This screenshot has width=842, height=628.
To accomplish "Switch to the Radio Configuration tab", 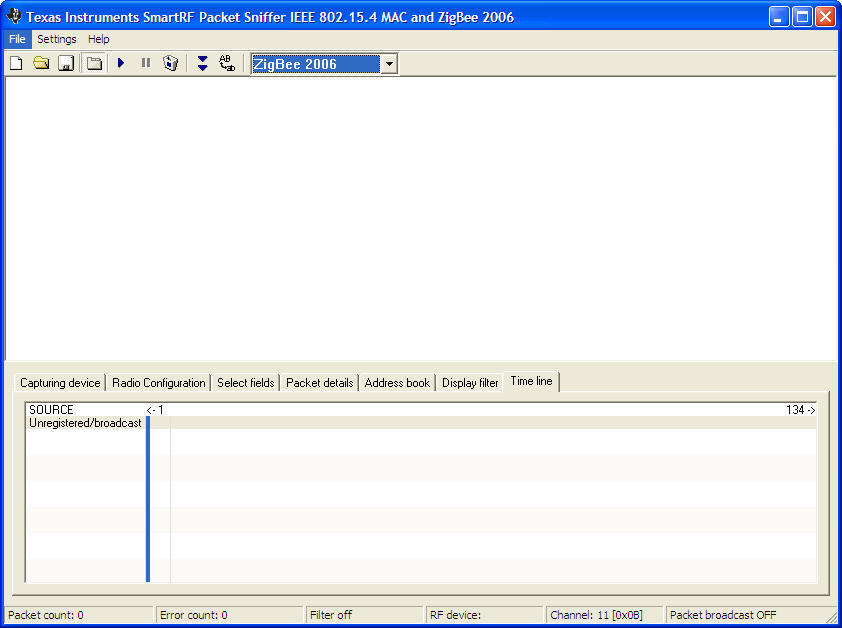I will pos(158,382).
